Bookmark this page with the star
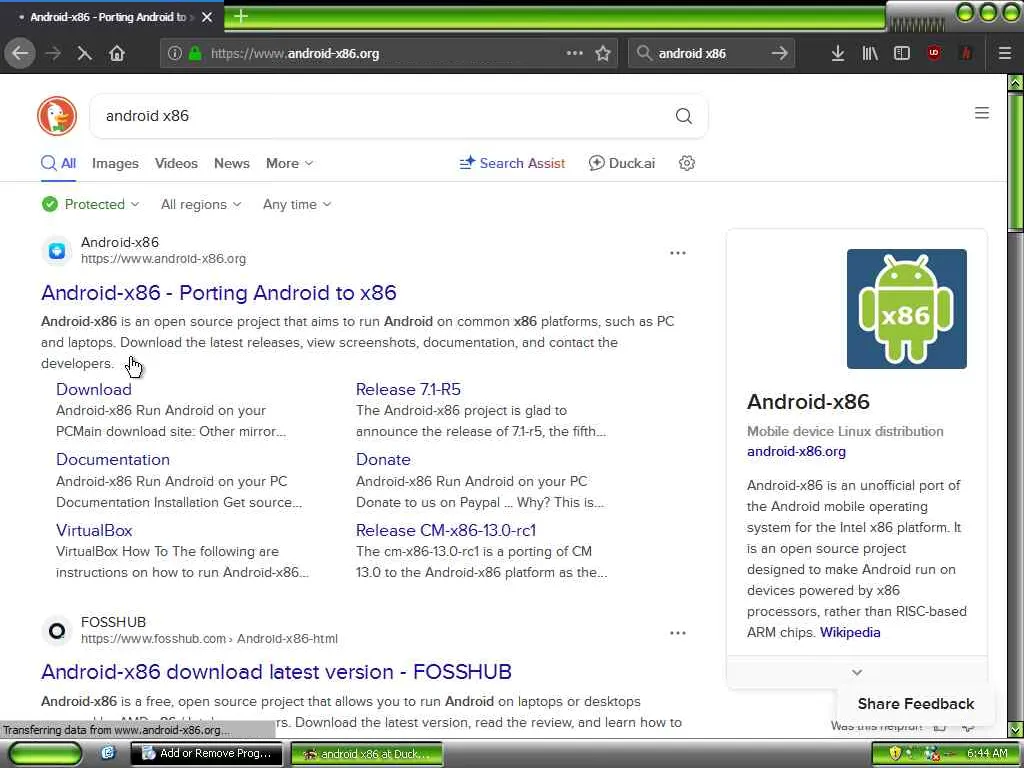This screenshot has height=768, width=1024. click(603, 54)
